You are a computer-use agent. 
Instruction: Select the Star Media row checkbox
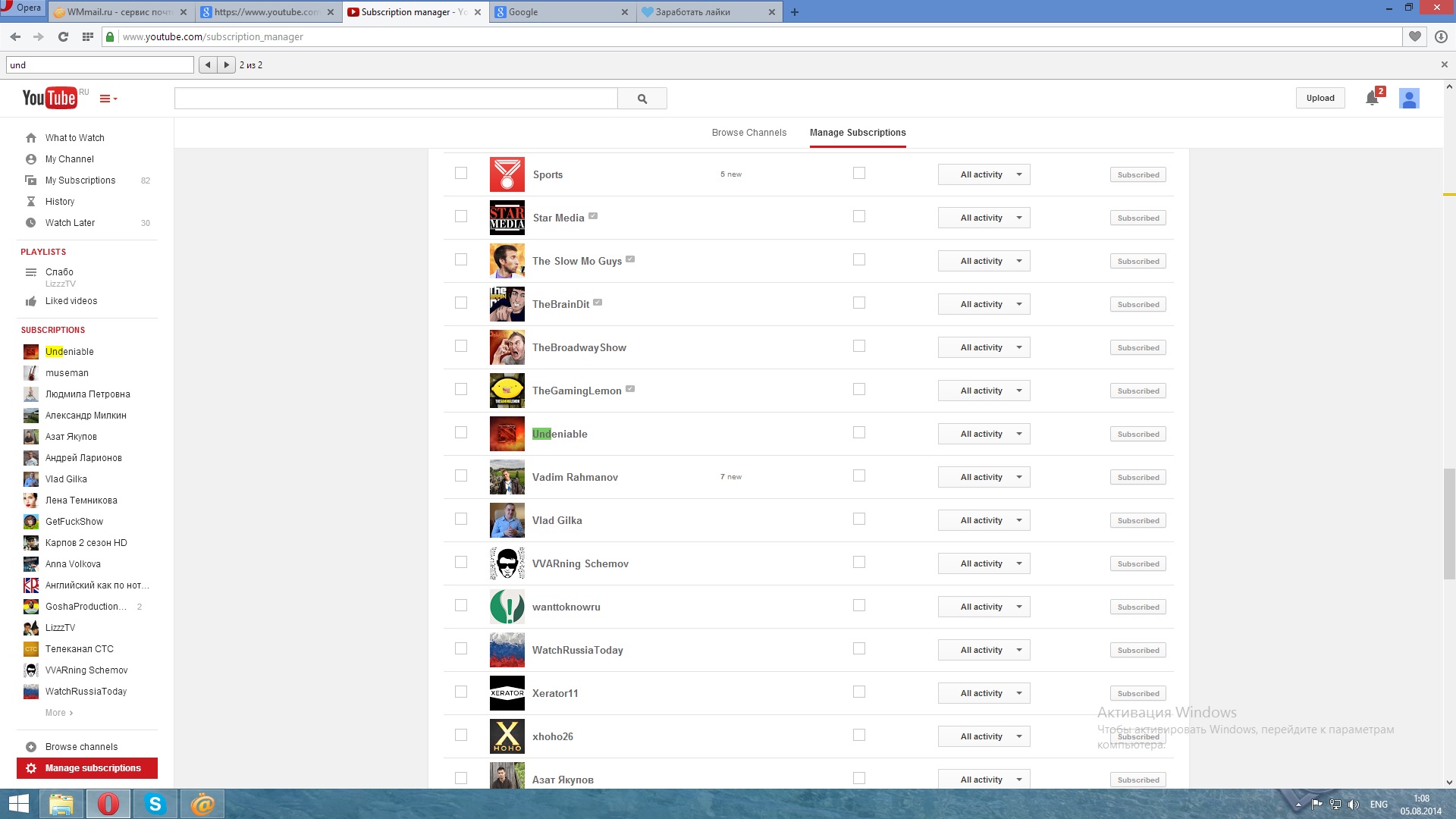click(461, 216)
